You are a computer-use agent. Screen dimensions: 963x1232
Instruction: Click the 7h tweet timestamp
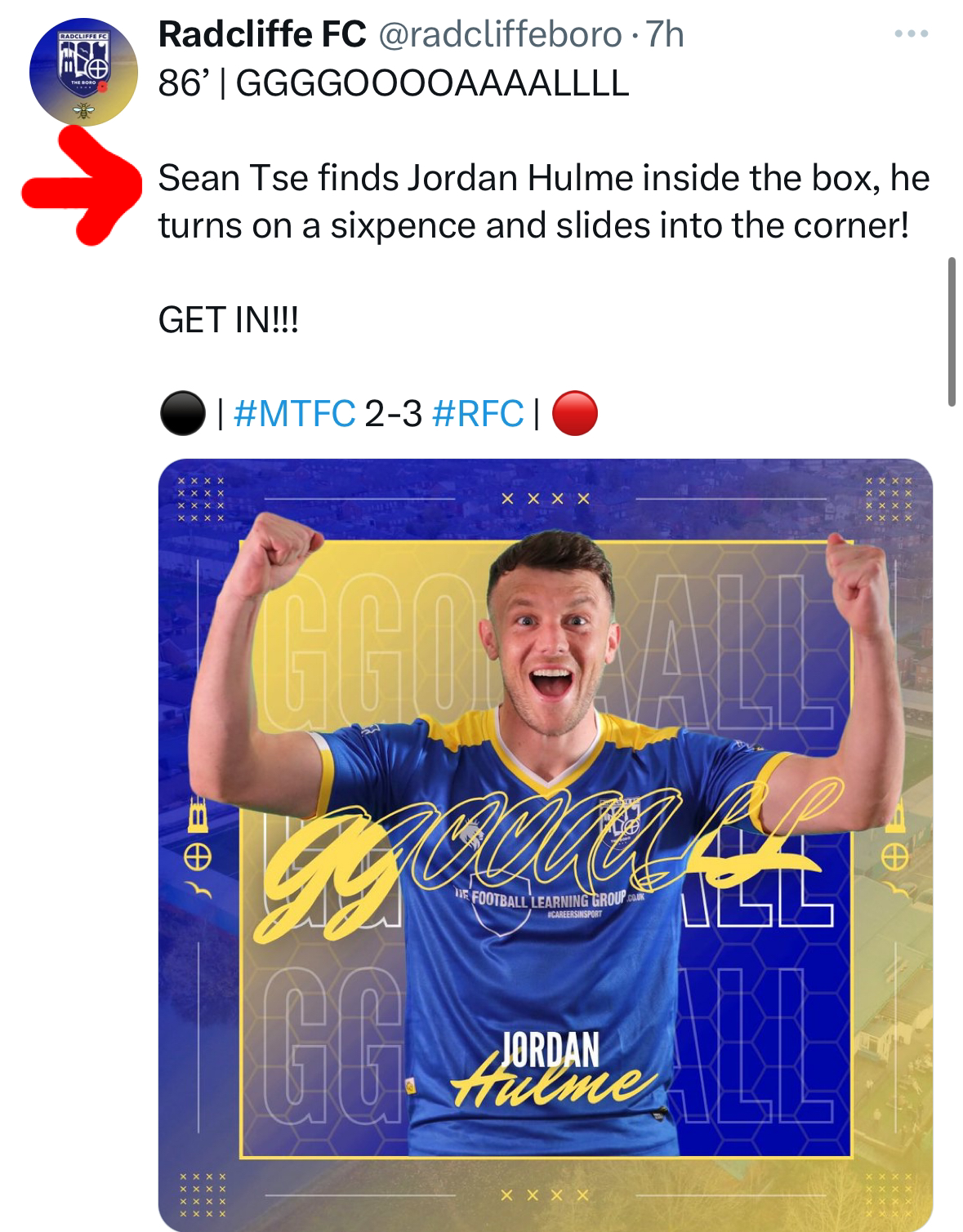point(664,34)
